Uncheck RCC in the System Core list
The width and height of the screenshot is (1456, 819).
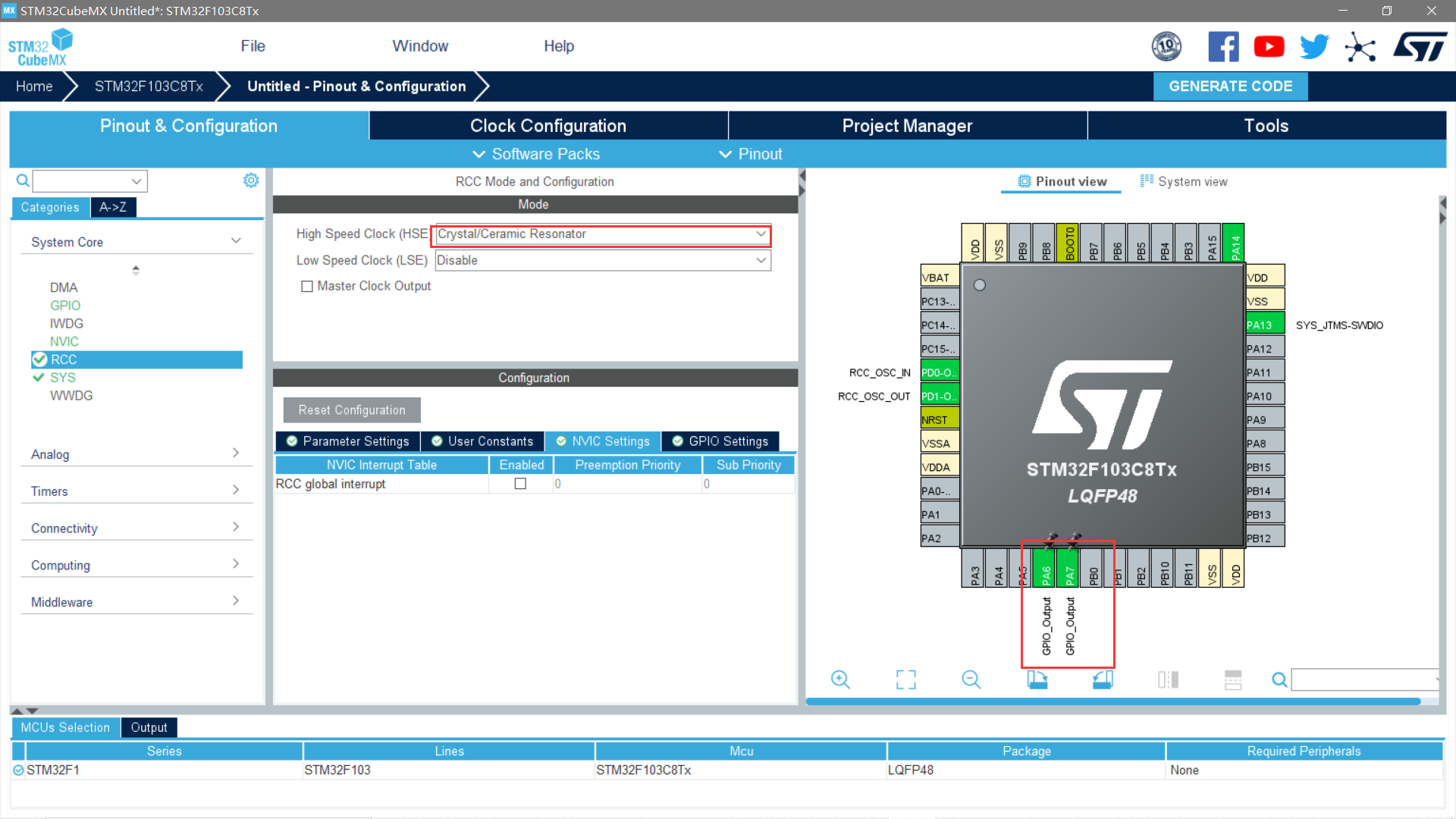(x=39, y=359)
